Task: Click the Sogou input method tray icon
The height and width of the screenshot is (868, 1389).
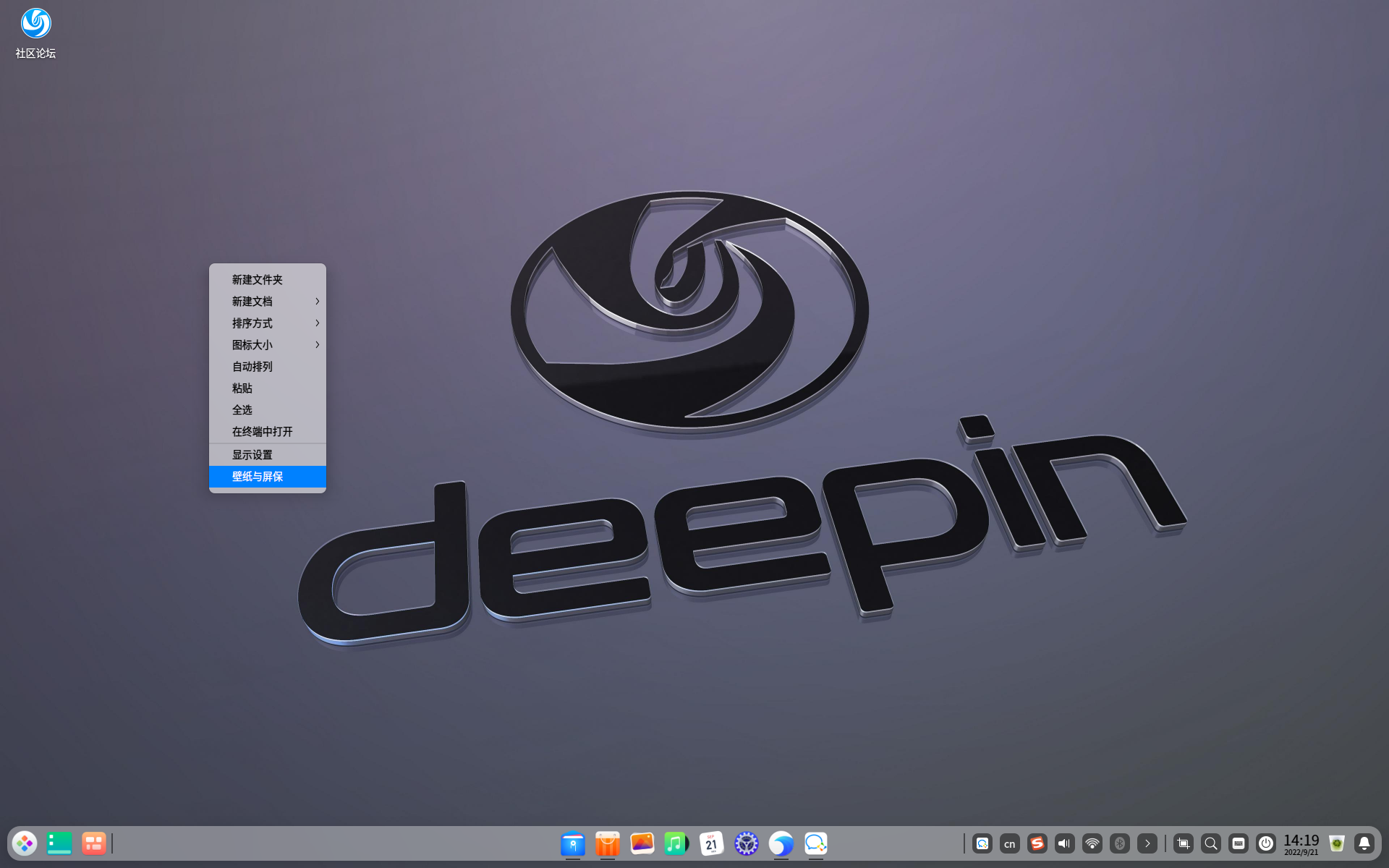Action: (x=1037, y=843)
